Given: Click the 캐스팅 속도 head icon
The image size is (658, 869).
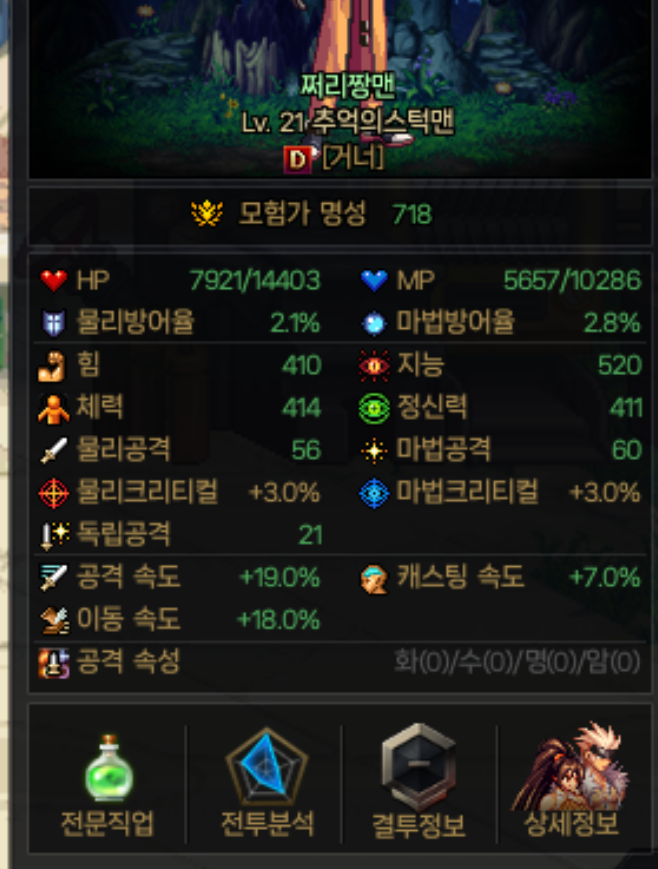Looking at the screenshot, I should point(374,579).
